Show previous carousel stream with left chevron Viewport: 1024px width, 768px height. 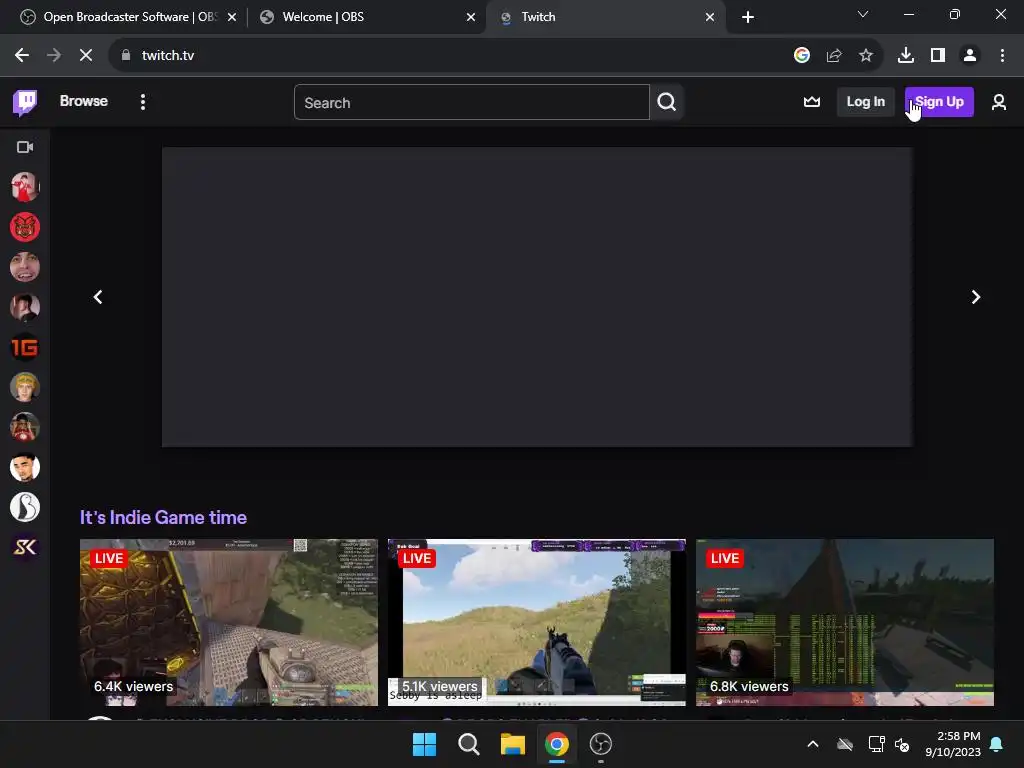tap(98, 297)
